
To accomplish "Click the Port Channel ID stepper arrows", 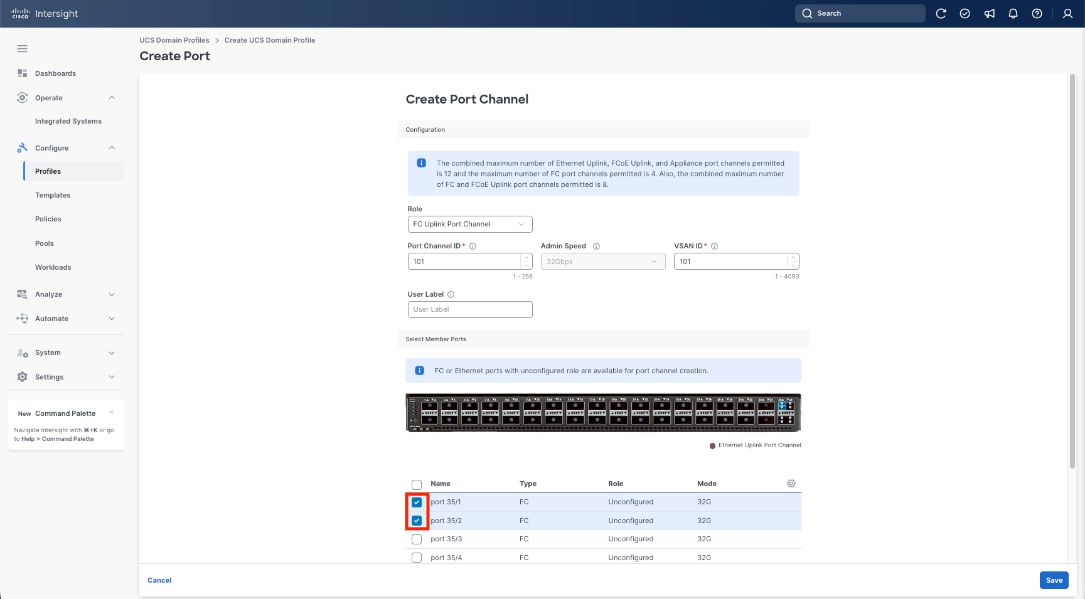I will (x=527, y=261).
